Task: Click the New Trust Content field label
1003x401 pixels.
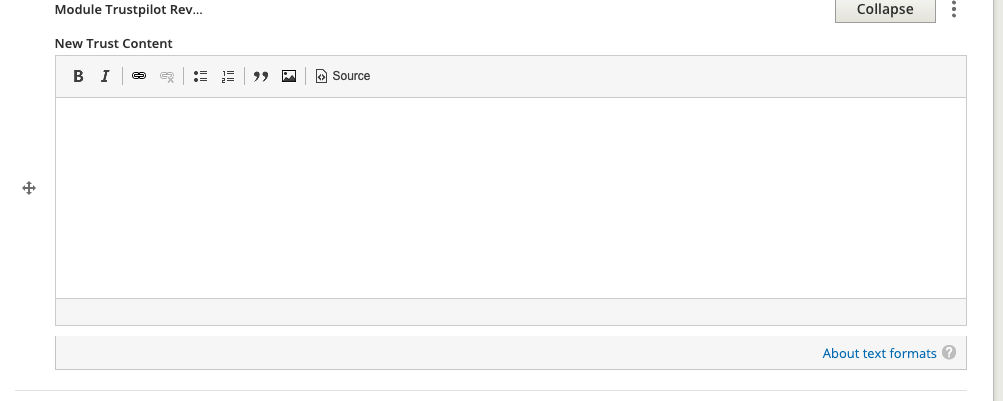Action: tap(113, 43)
